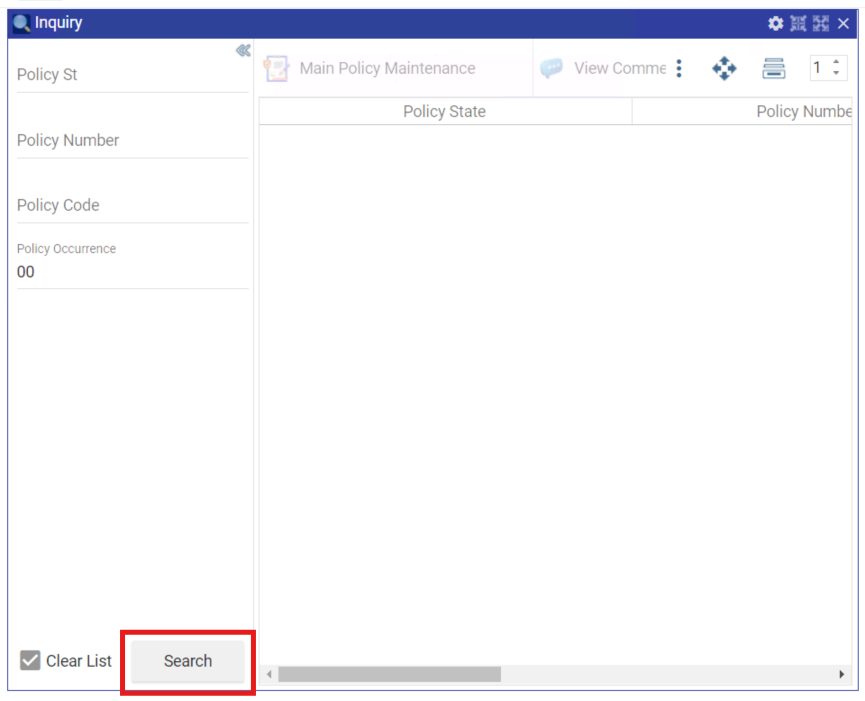
Task: Click the four-way arrows move icon
Action: [724, 68]
